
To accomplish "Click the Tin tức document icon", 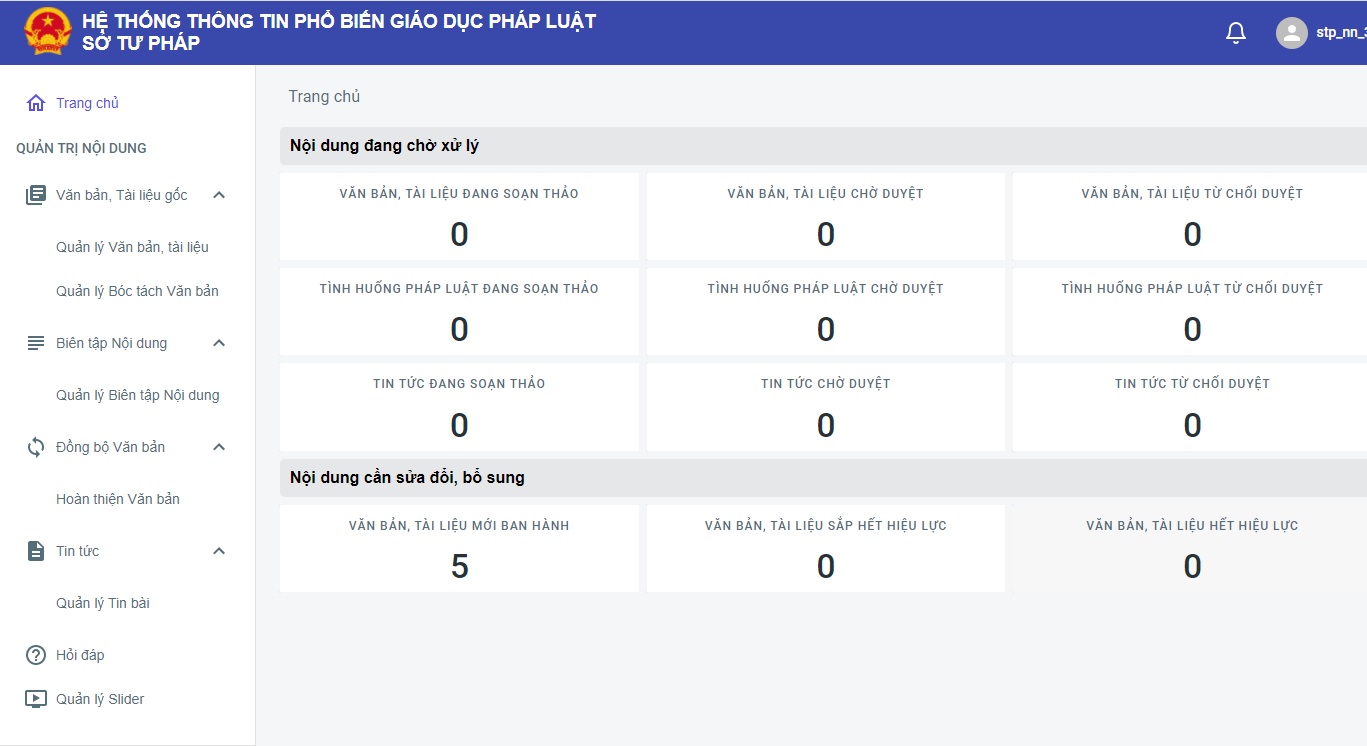I will tap(36, 551).
